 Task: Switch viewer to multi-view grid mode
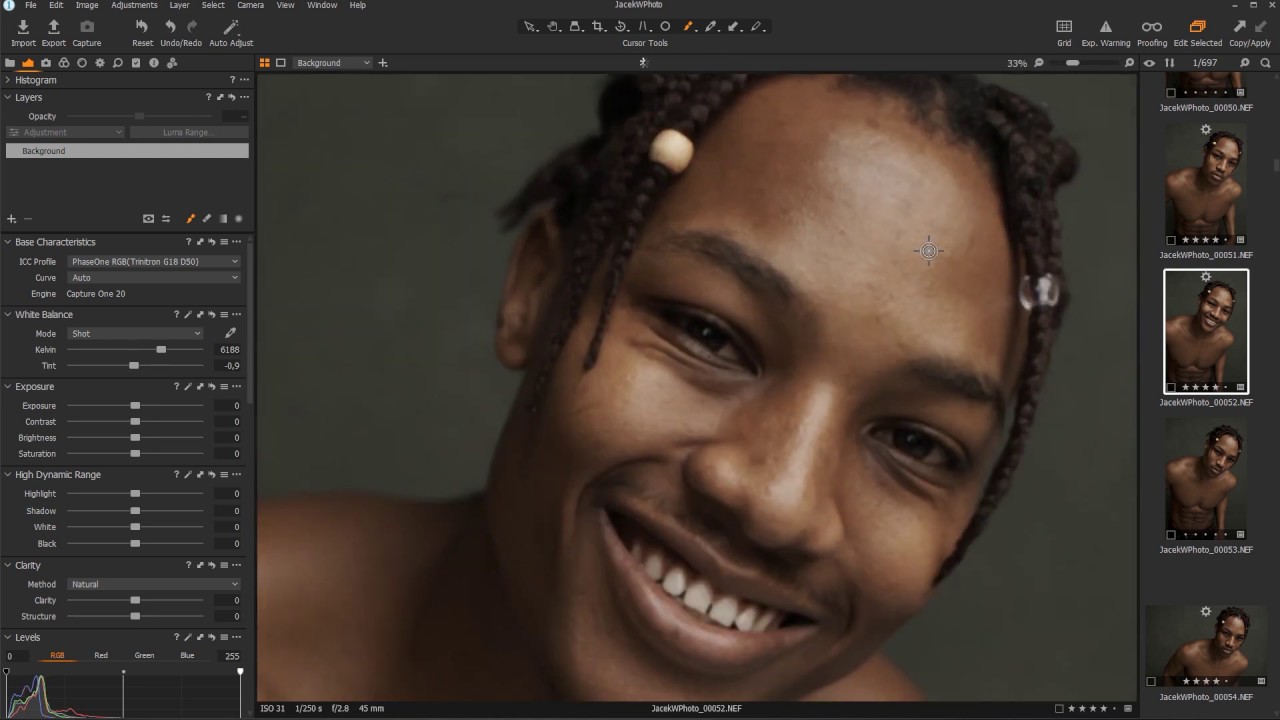(x=265, y=63)
